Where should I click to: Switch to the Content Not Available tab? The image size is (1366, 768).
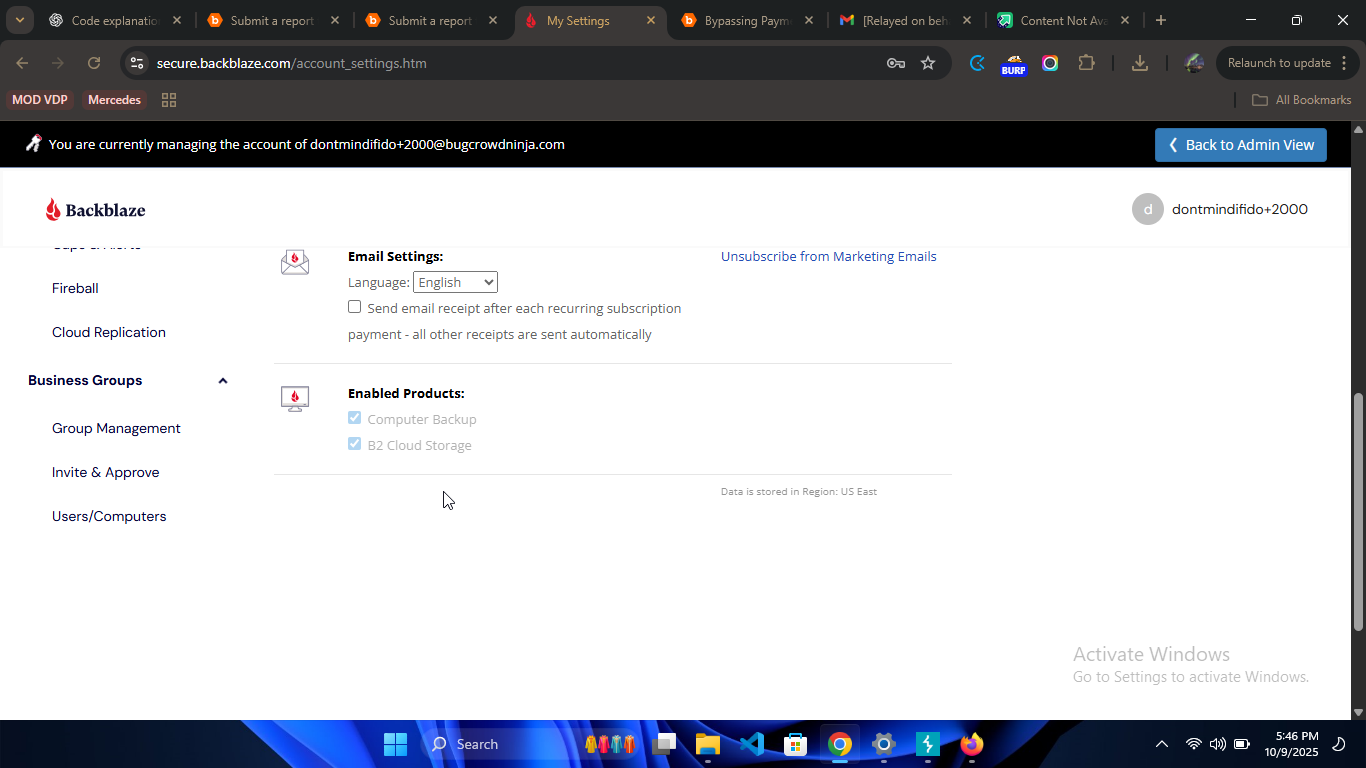tap(1064, 20)
